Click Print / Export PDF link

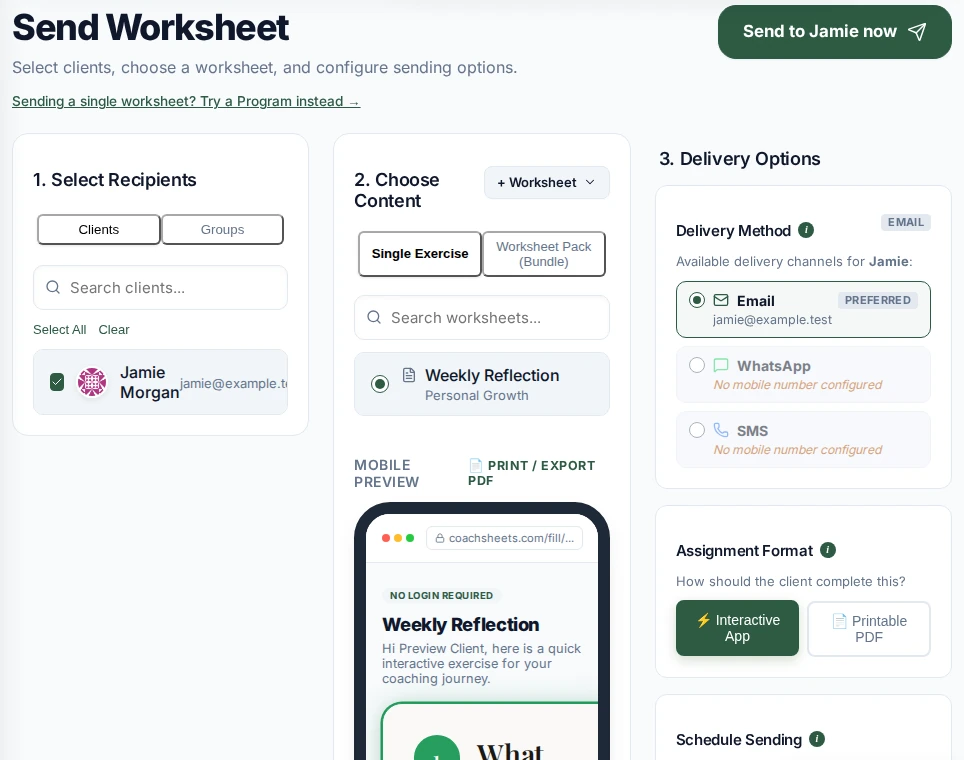tap(531, 472)
